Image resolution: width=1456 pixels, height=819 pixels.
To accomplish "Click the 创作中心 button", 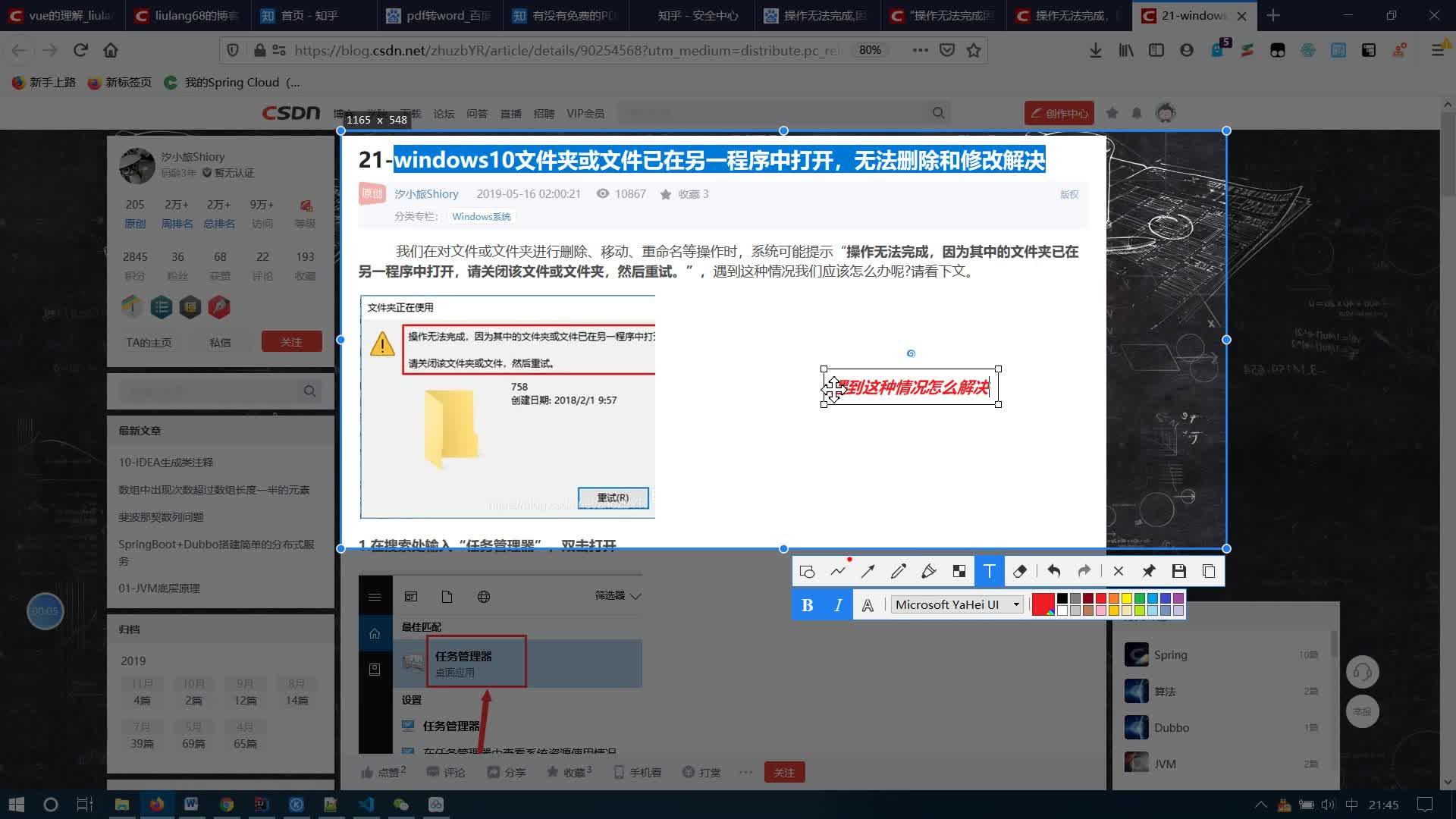I will click(1059, 113).
